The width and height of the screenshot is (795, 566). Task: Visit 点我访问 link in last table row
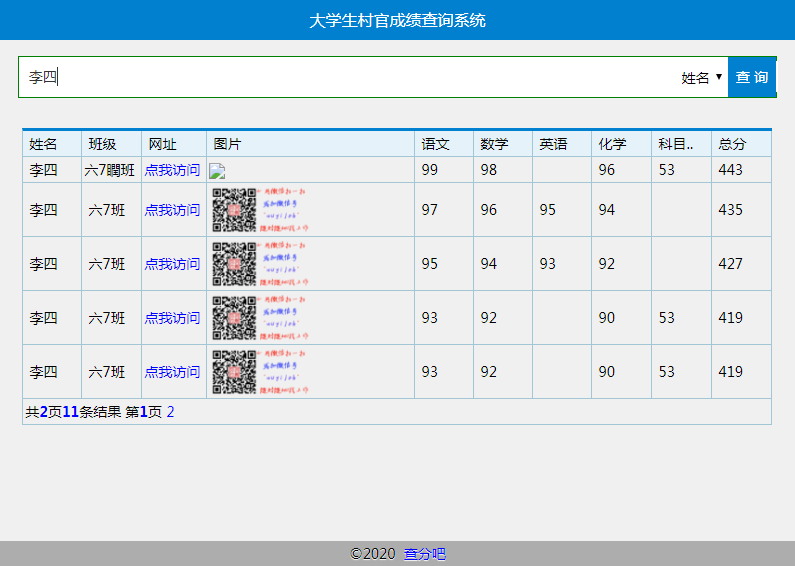coord(172,372)
